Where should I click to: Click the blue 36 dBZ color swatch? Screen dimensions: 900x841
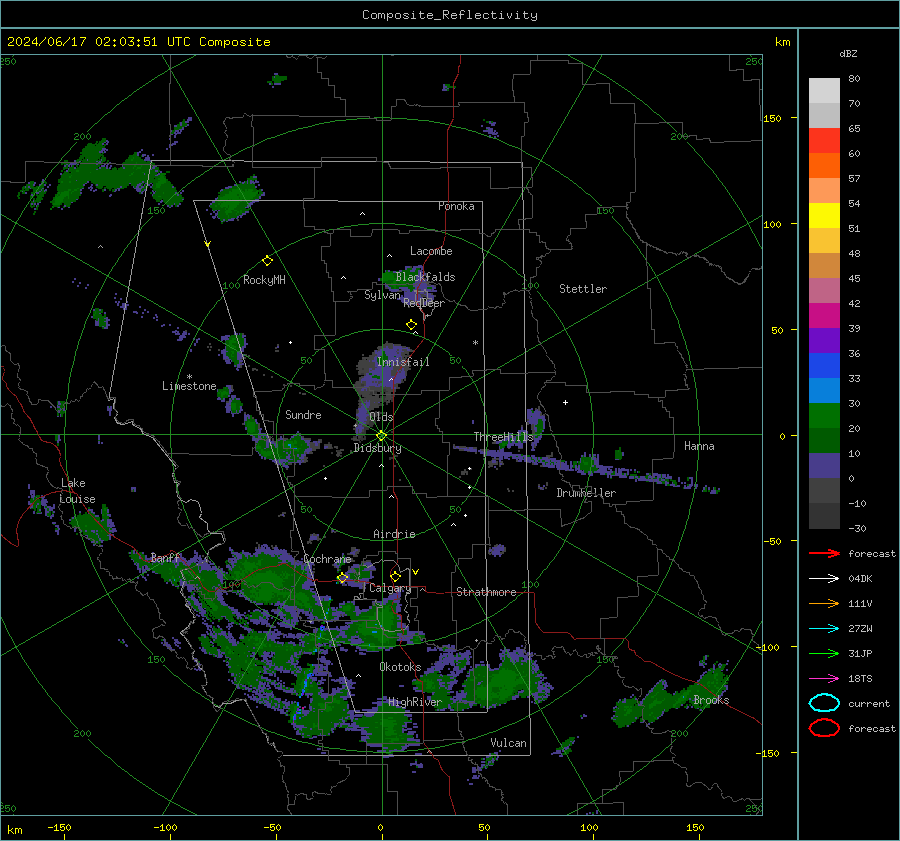824,365
